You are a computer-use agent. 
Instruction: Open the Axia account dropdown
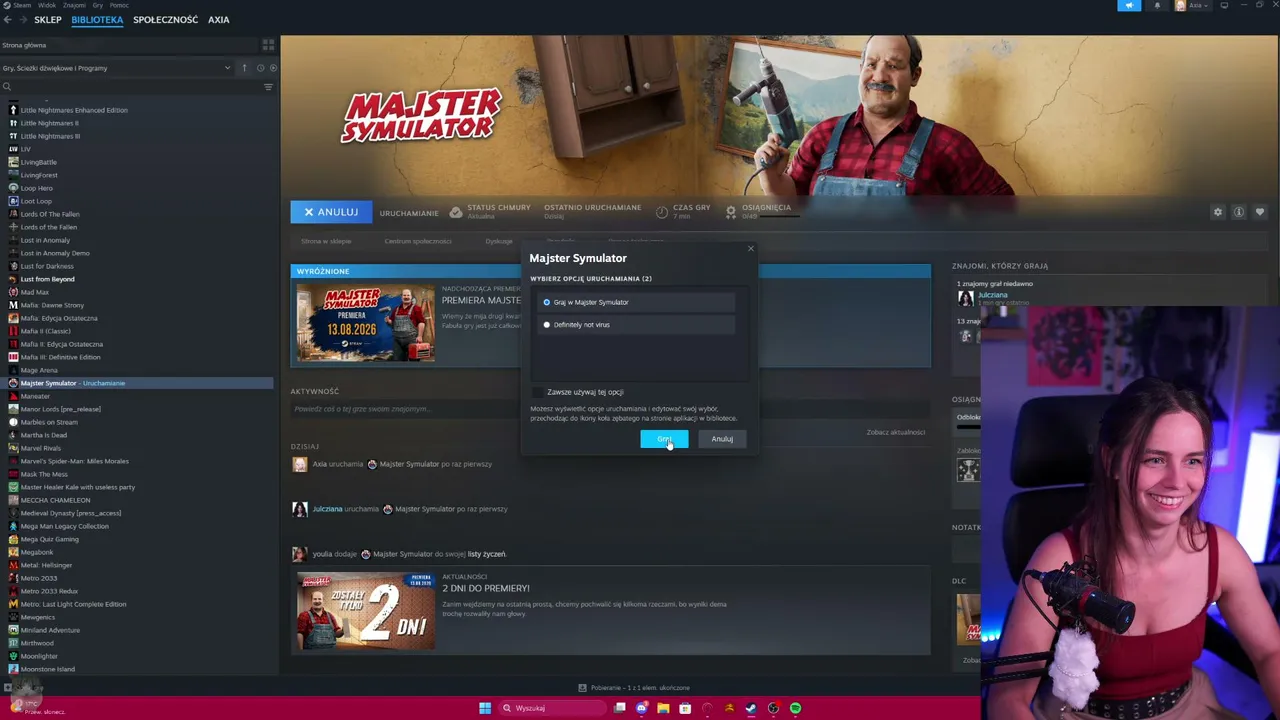tap(1193, 6)
